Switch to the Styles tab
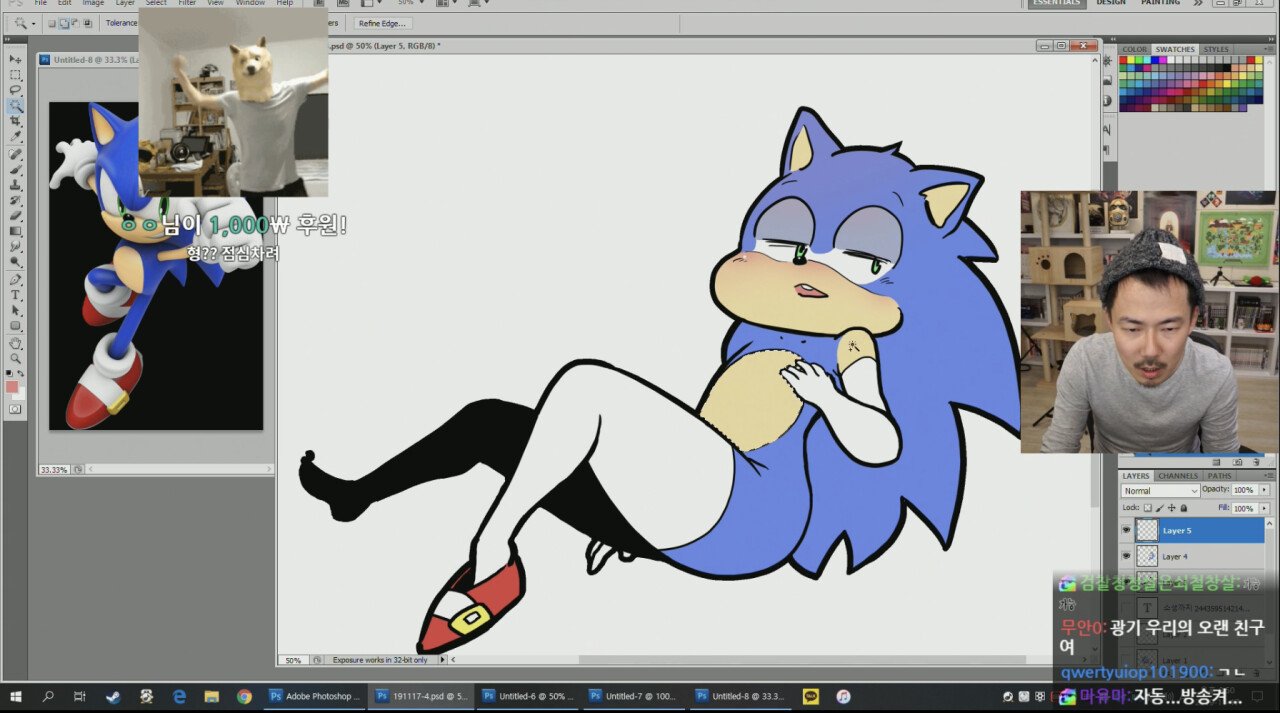Image resolution: width=1280 pixels, height=713 pixels. click(x=1216, y=49)
